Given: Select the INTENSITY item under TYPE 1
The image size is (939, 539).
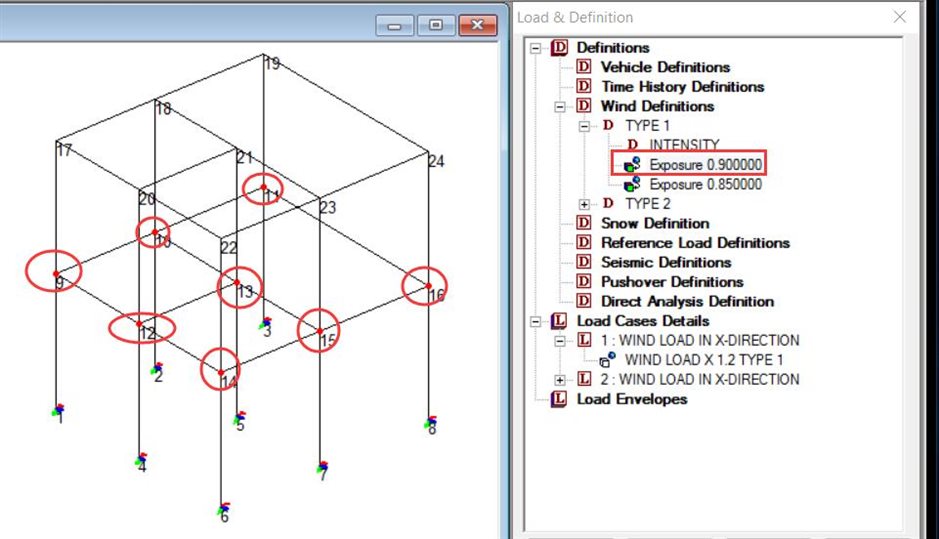Looking at the screenshot, I should [x=683, y=145].
